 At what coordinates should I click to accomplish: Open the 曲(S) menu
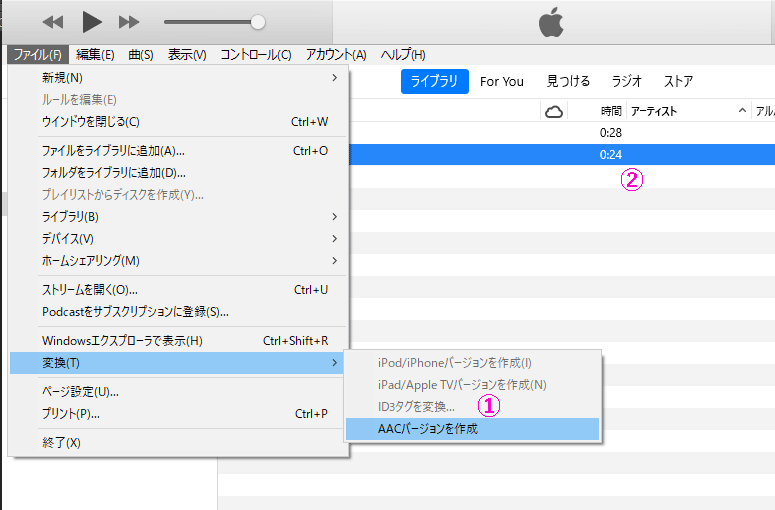pyautogui.click(x=141, y=54)
